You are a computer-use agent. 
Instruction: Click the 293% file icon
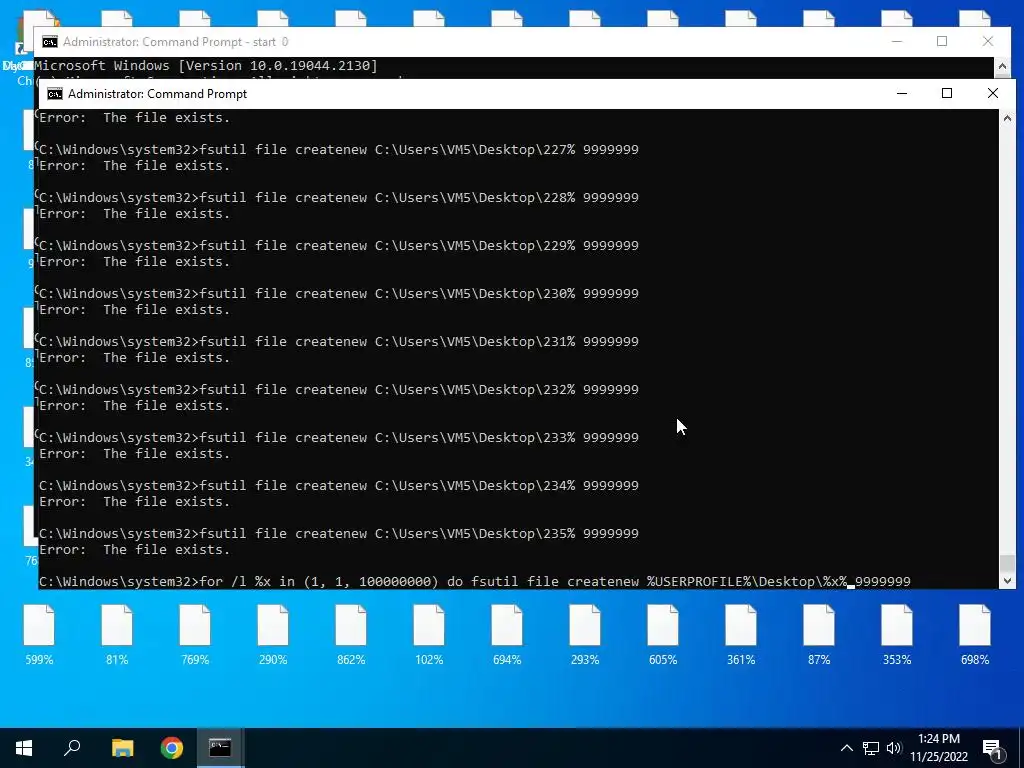tap(584, 635)
